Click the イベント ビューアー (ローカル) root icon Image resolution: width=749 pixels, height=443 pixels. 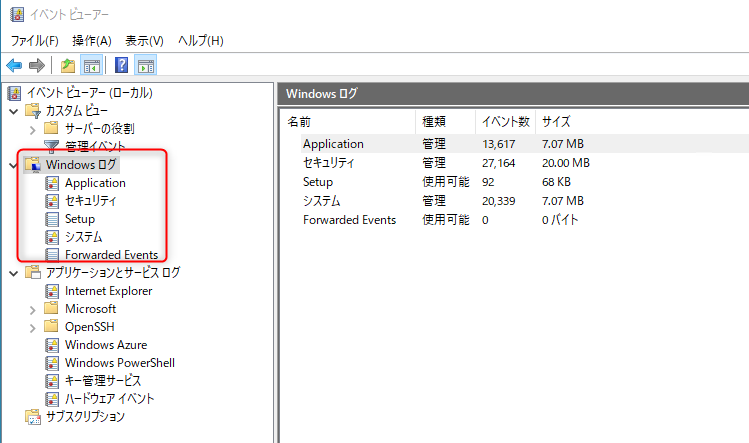pos(14,93)
